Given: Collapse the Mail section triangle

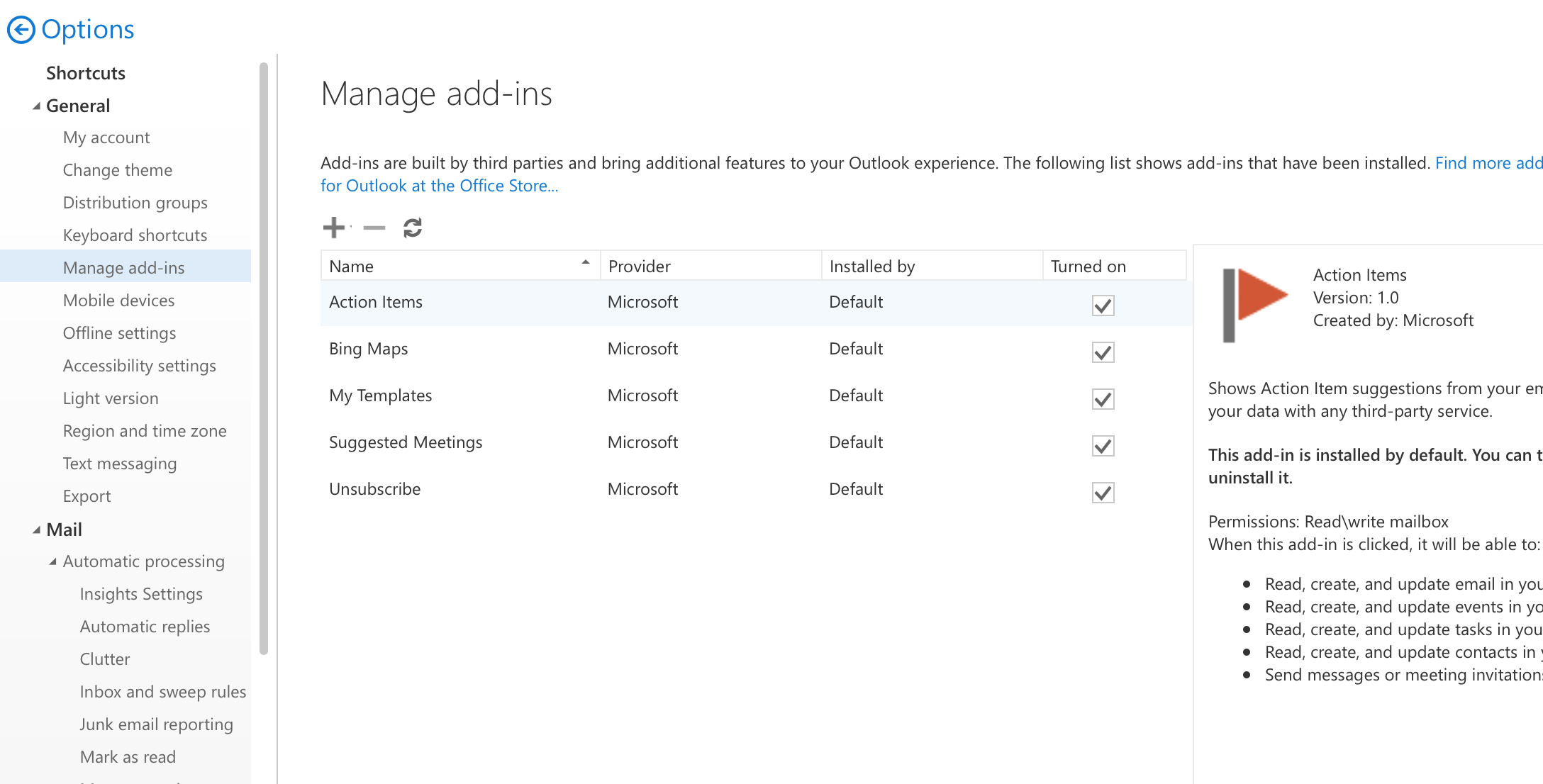Looking at the screenshot, I should tap(36, 530).
